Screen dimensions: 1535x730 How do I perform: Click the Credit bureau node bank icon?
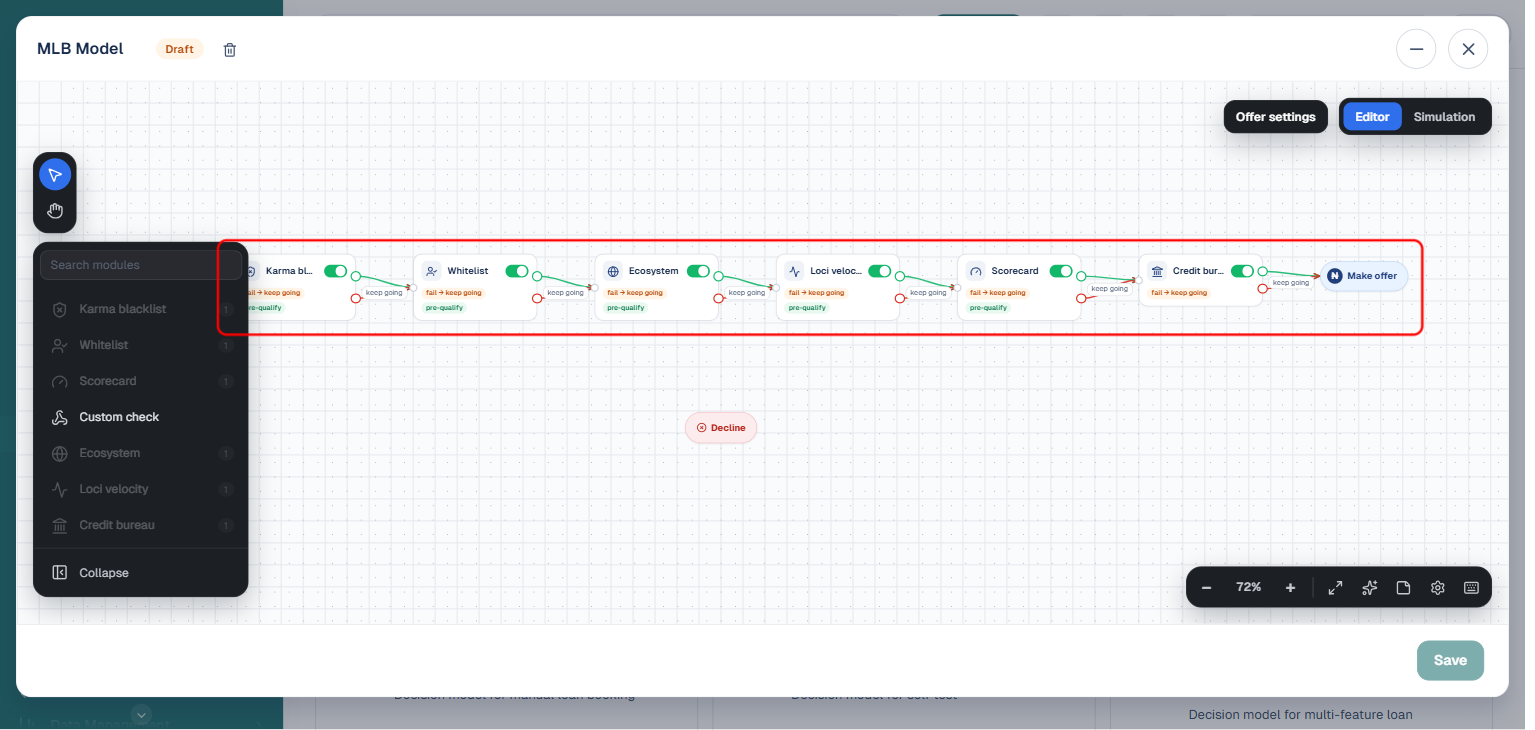(x=1157, y=271)
